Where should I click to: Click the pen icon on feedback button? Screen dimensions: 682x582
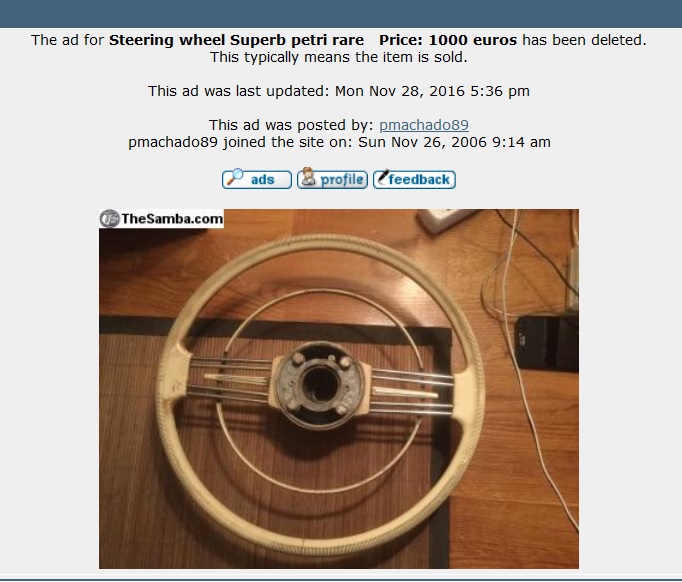tap(383, 177)
